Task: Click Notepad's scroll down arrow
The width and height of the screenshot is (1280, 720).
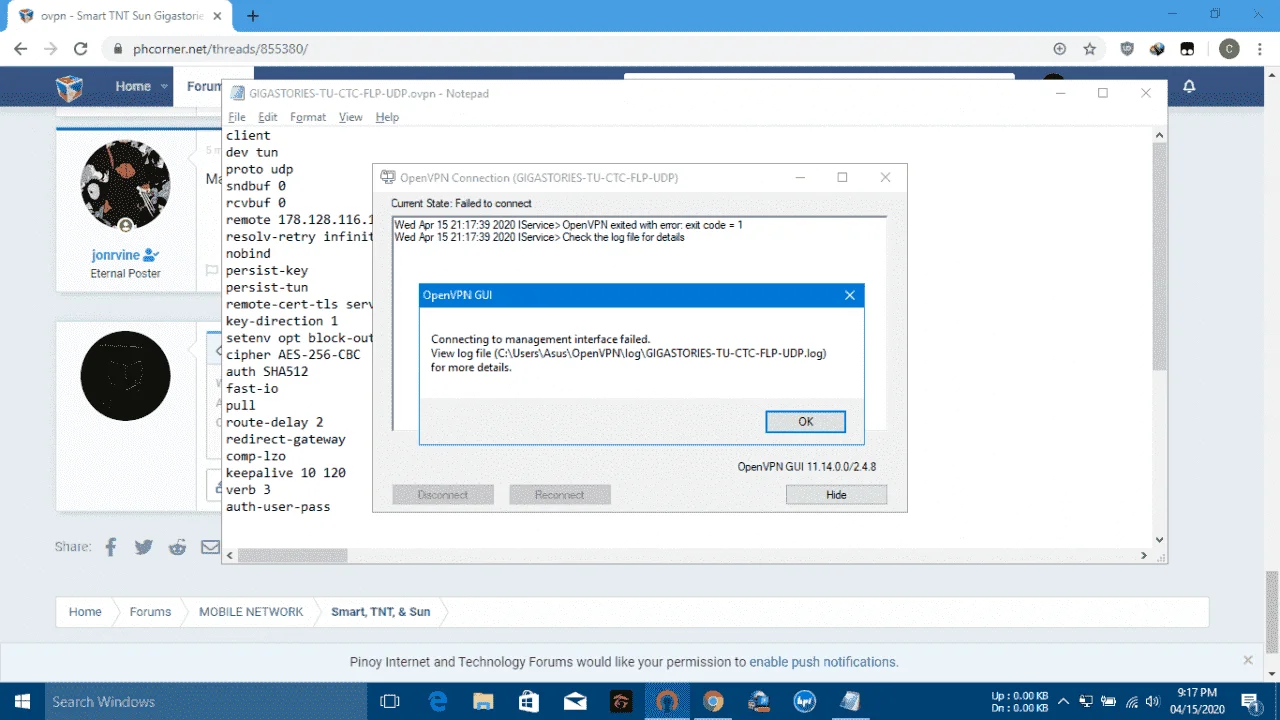Action: [x=1159, y=540]
